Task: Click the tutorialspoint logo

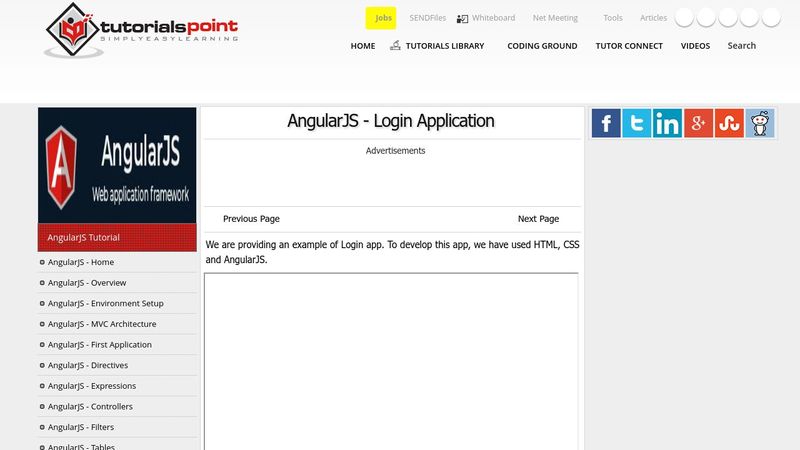Action: (x=141, y=30)
